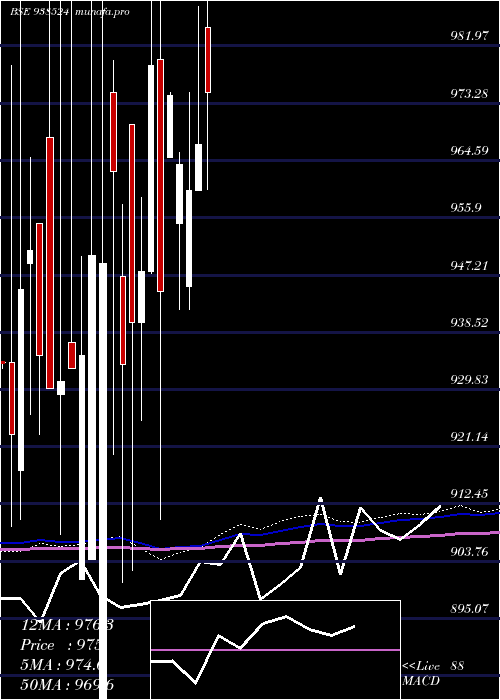Select the 964.59 price axis label

coord(469,151)
